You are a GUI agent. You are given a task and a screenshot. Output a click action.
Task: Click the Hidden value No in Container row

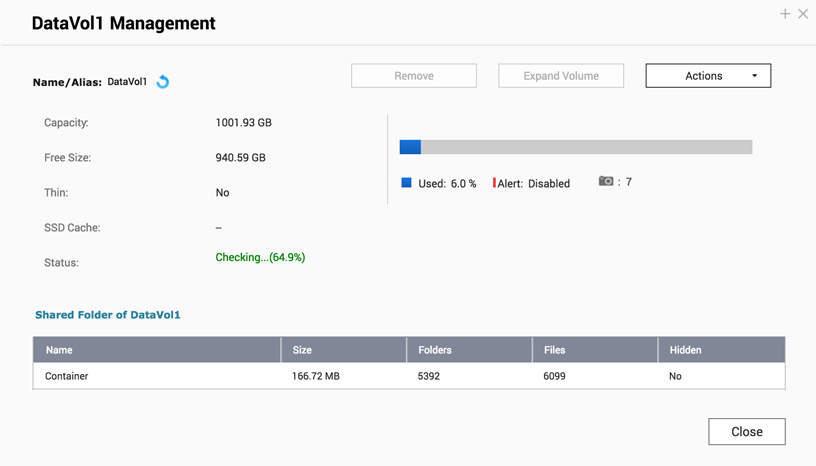[675, 376]
